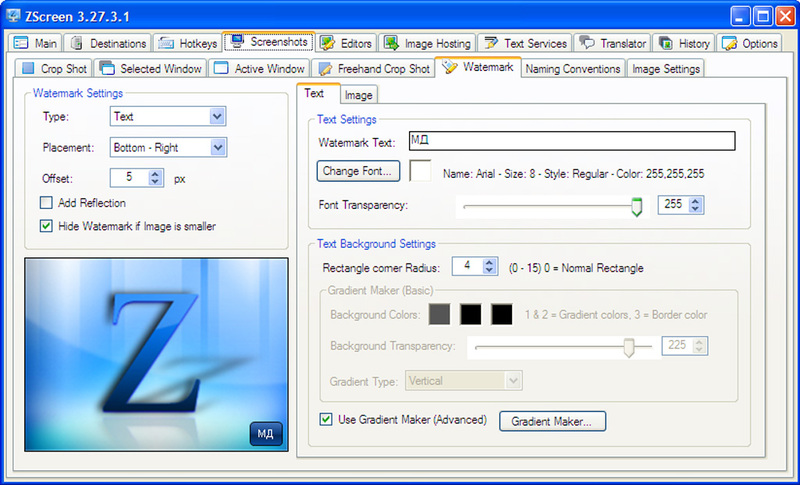Screen dimensions: 800x485
Task: Click the Main tab icon
Action: tap(20, 43)
